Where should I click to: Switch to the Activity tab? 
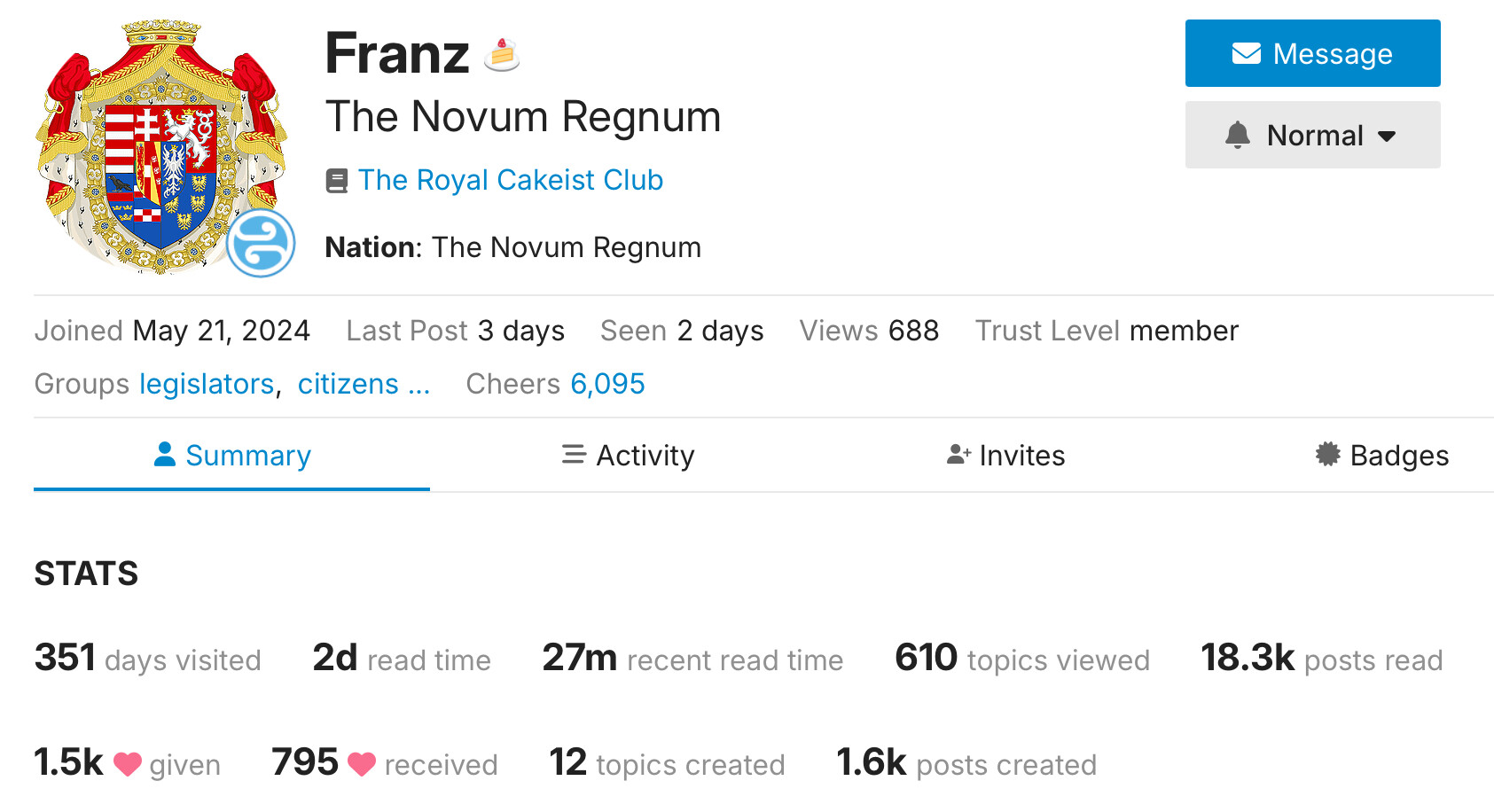tap(628, 456)
